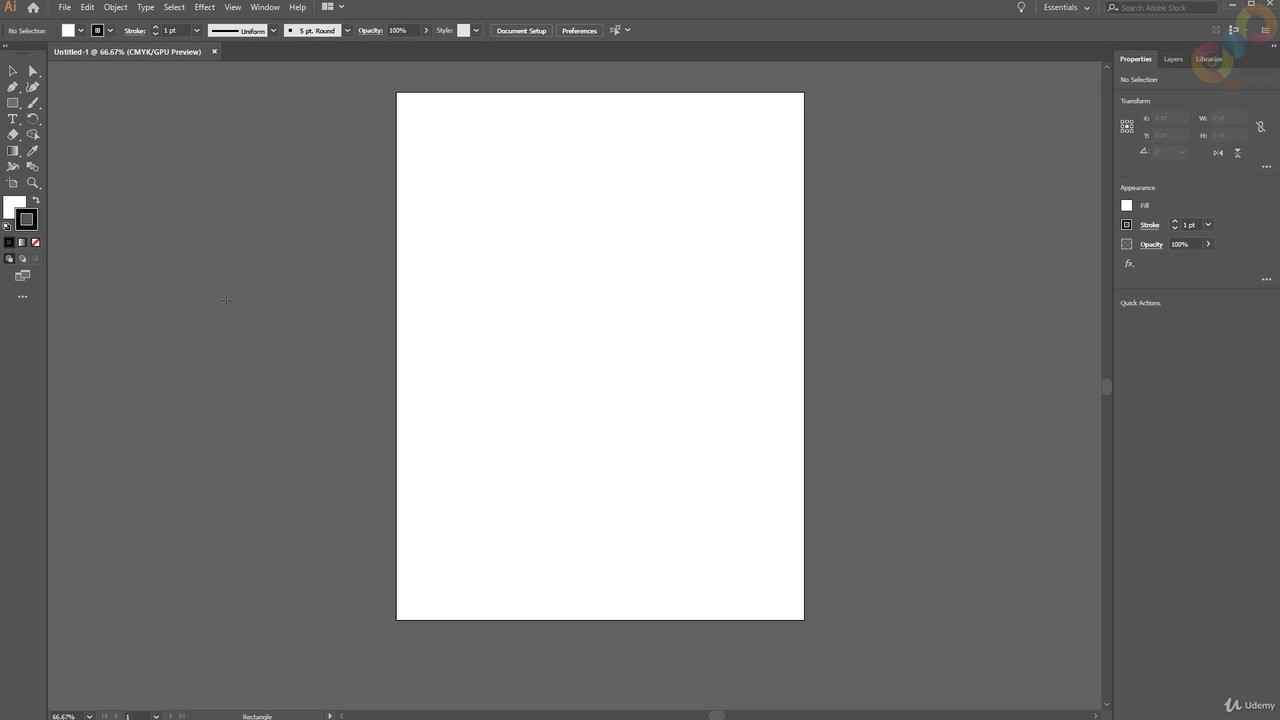Open zoom level dropdown in status bar

click(89, 716)
